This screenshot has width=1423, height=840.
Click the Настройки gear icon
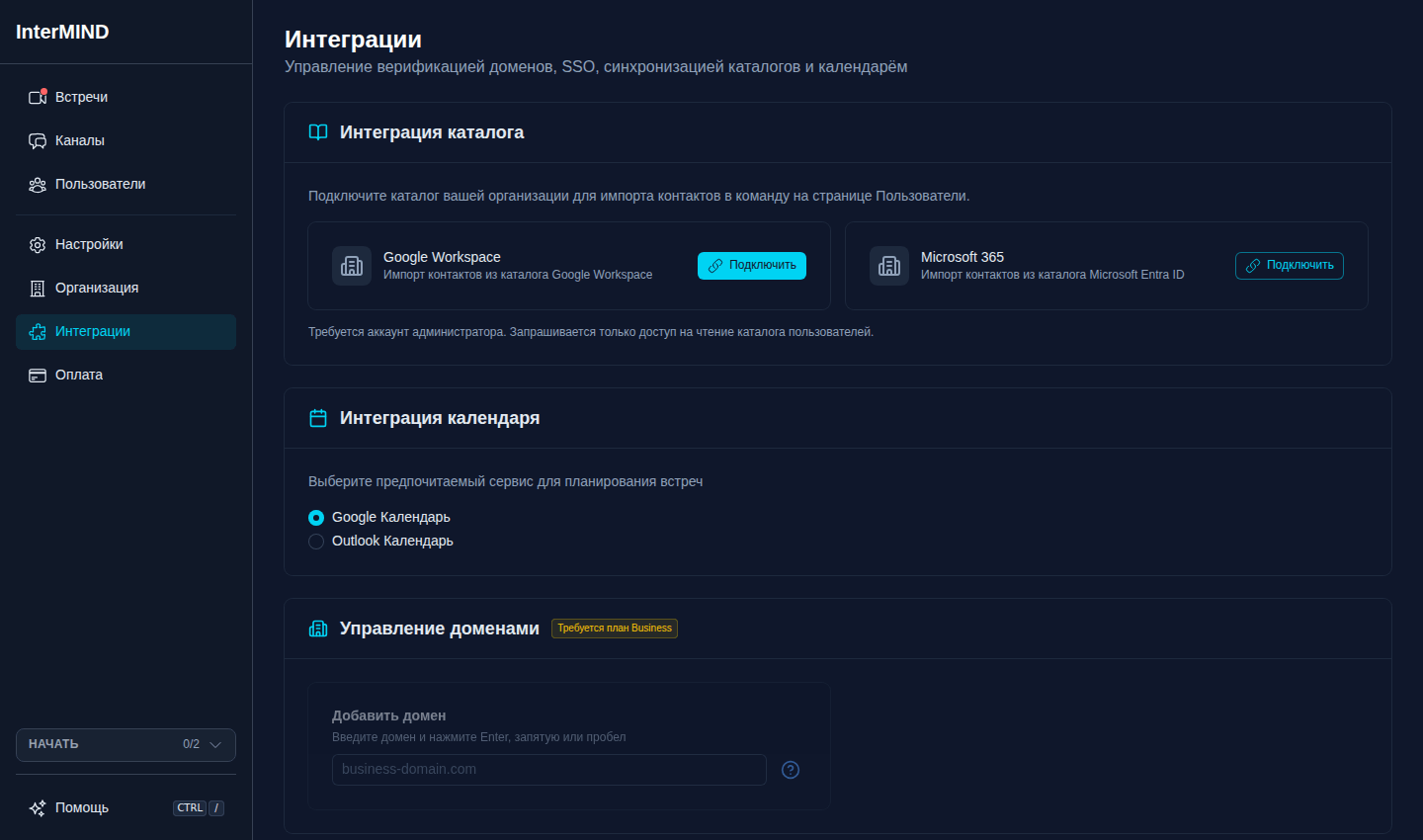click(38, 245)
